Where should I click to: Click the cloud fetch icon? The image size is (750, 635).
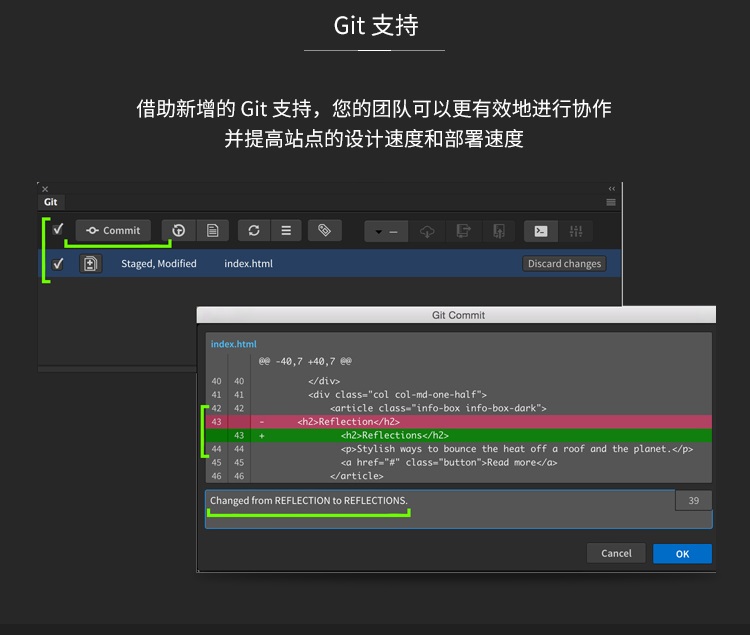pyautogui.click(x=427, y=231)
